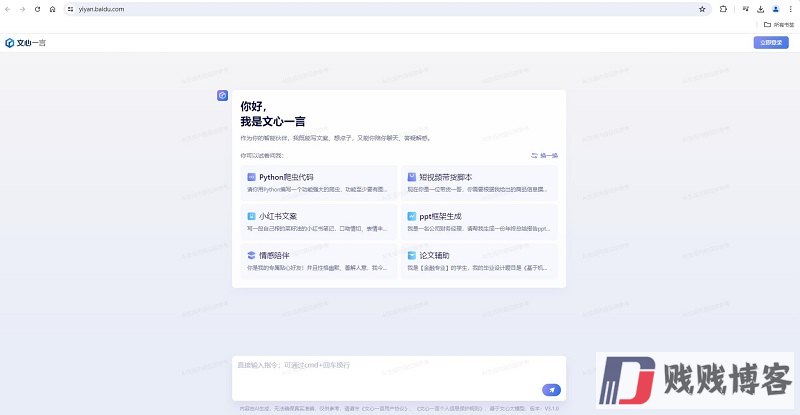Send the message with paper-plane button
This screenshot has height=415, width=800.
click(x=551, y=390)
